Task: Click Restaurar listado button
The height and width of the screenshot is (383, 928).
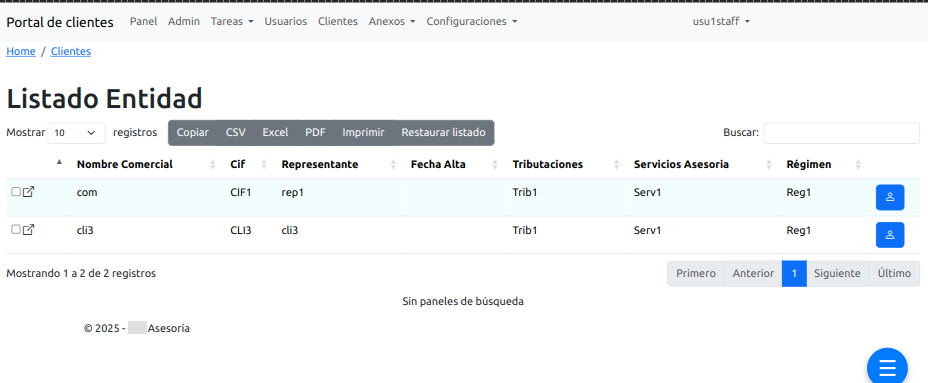Action: pyautogui.click(x=443, y=133)
